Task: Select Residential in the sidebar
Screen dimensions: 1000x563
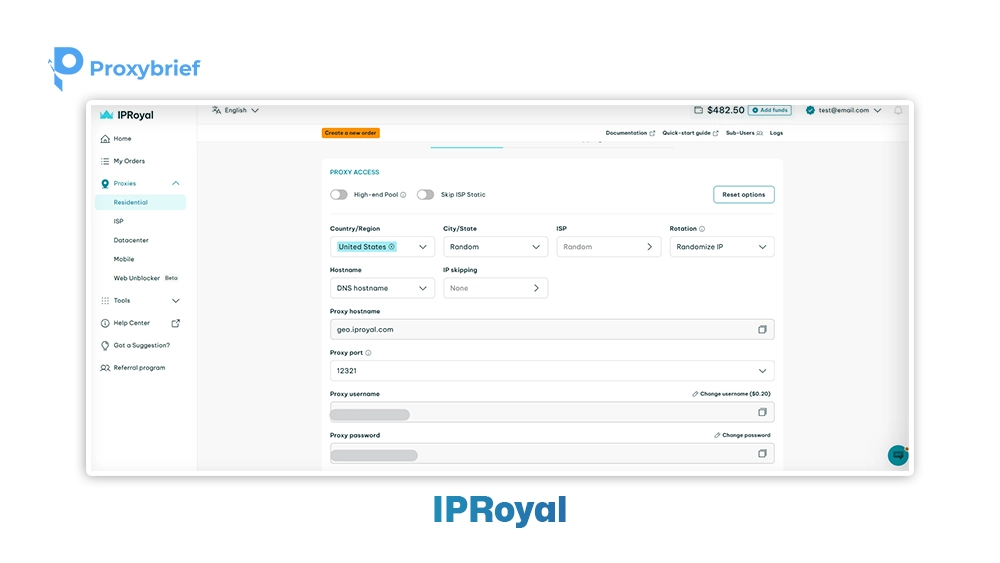Action: tap(140, 203)
